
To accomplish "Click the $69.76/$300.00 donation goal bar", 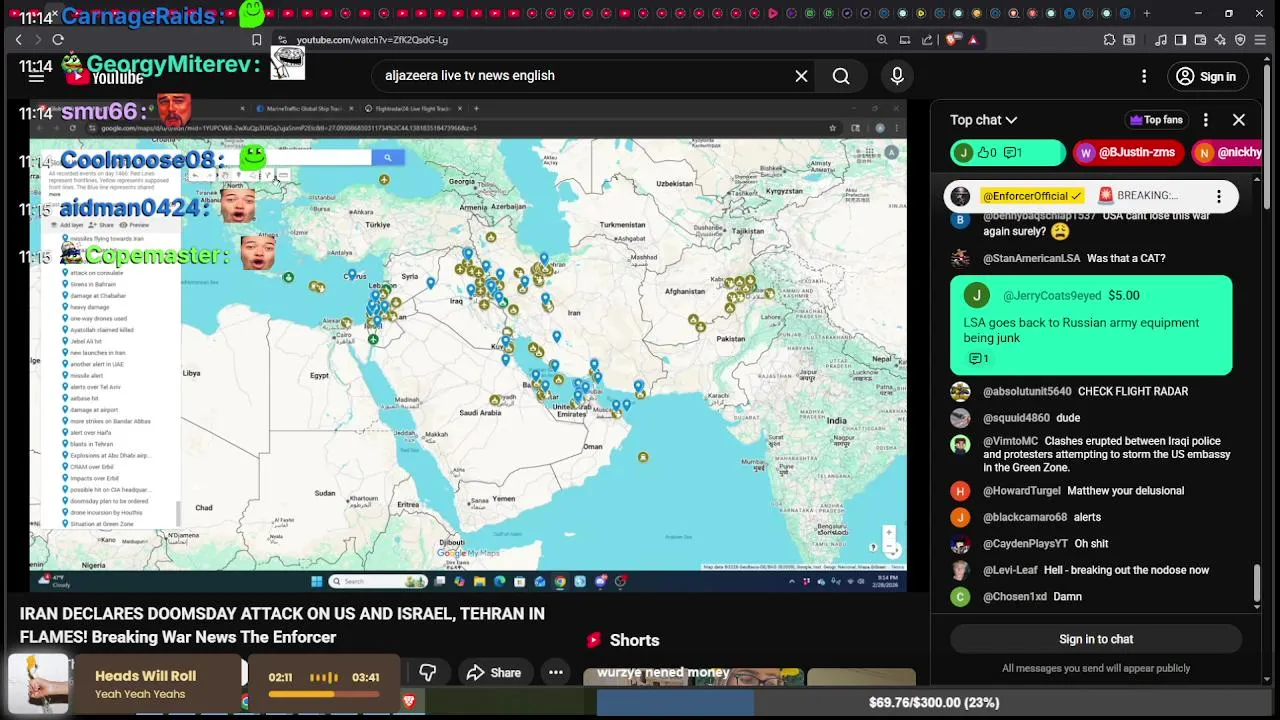I will click(x=934, y=703).
